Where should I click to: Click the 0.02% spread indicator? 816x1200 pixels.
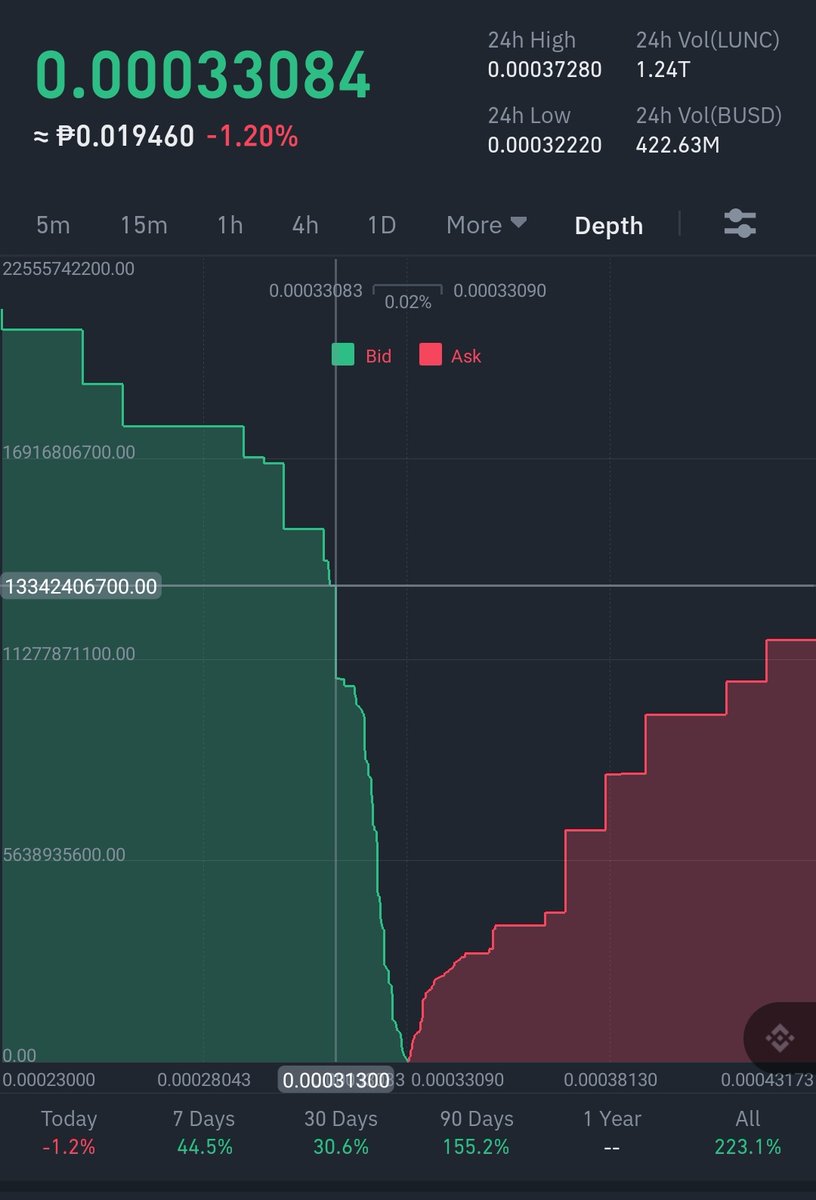coord(408,302)
